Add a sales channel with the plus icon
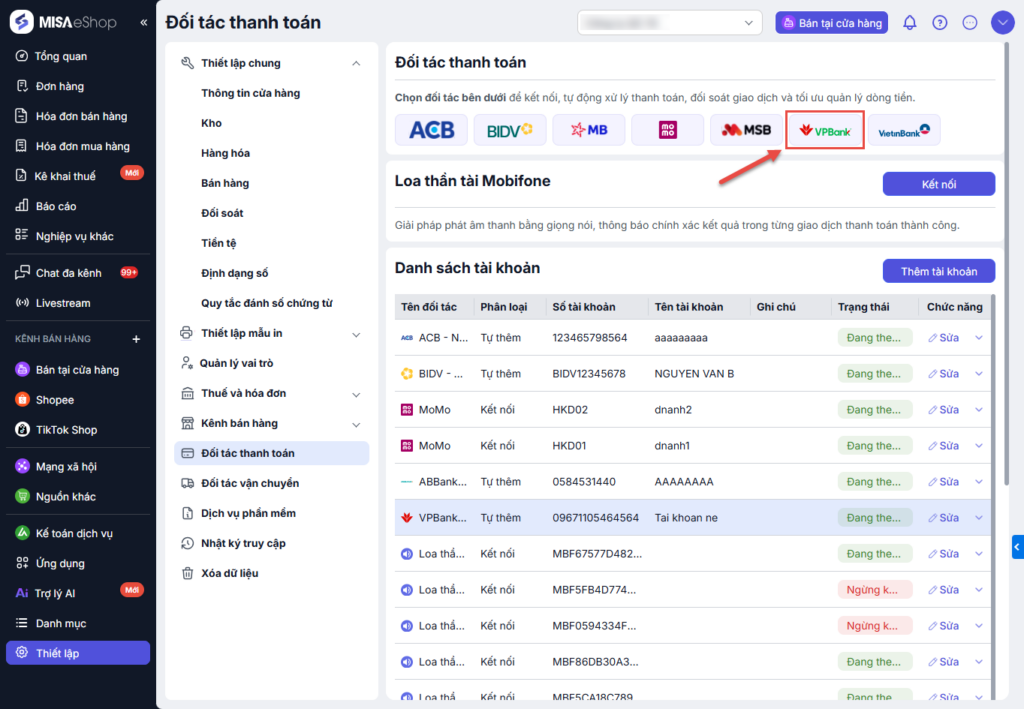Image resolution: width=1024 pixels, height=709 pixels. pos(136,339)
